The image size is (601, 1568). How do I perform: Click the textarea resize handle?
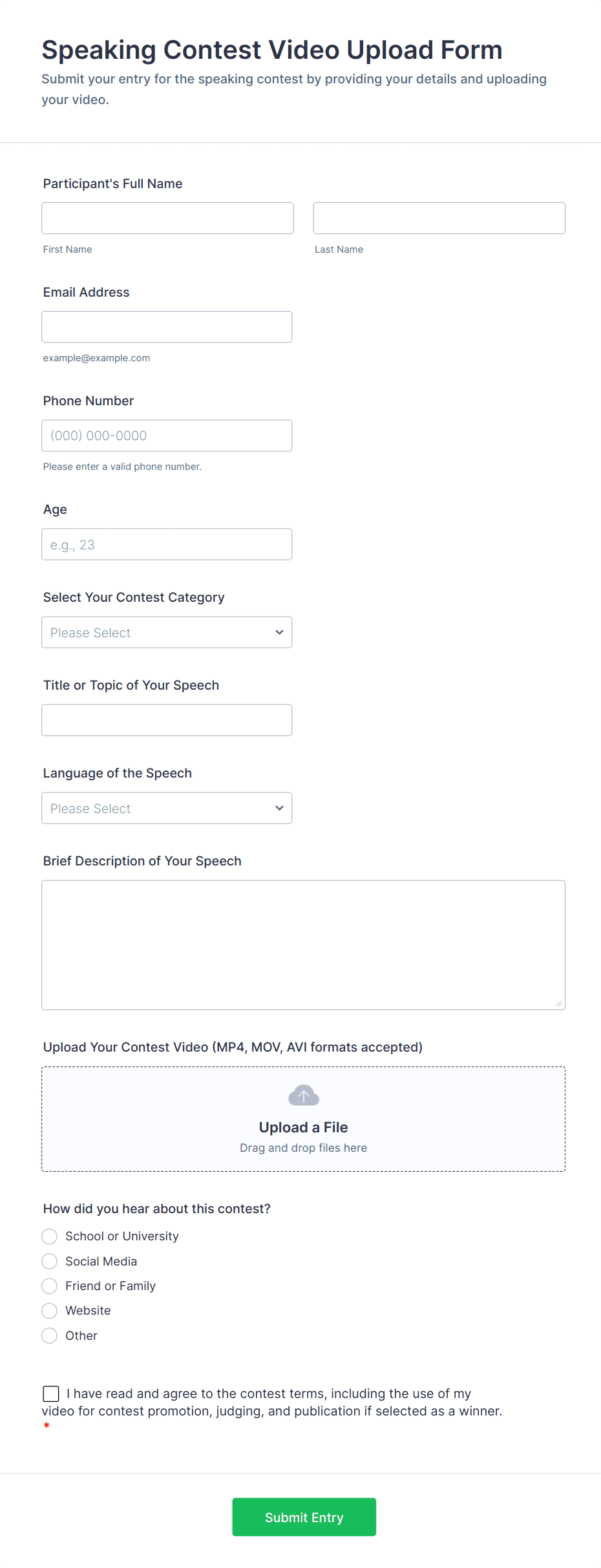click(x=558, y=1003)
